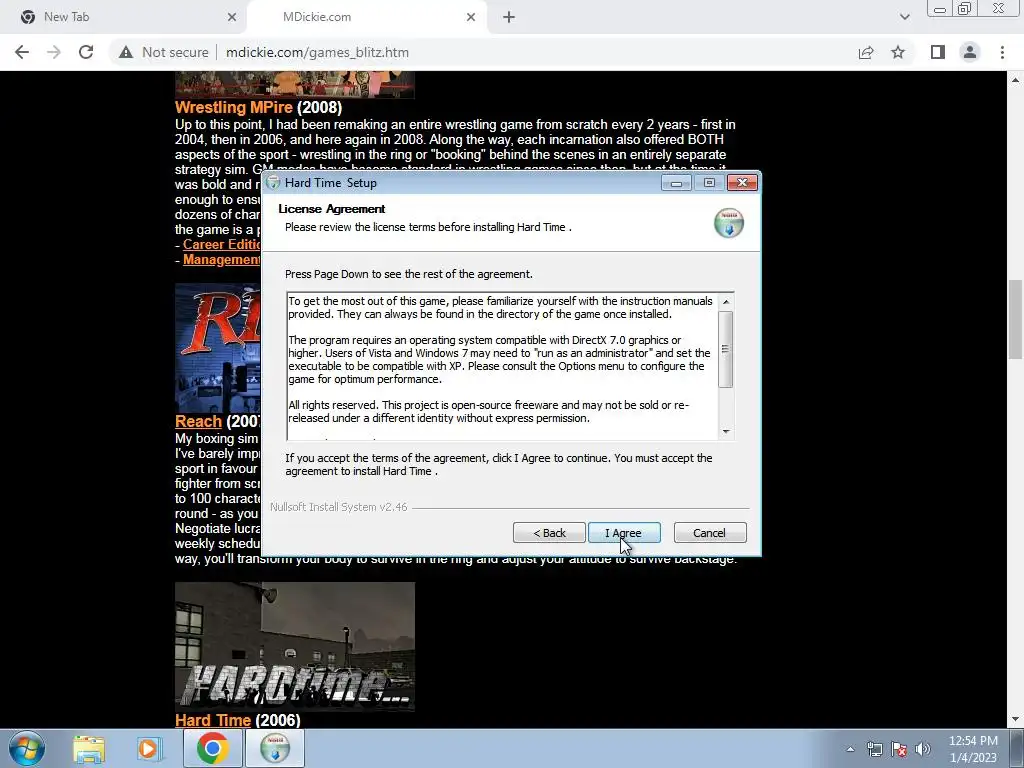Click page scrollbar down arrow
Image resolution: width=1024 pixels, height=768 pixels.
click(x=1015, y=719)
